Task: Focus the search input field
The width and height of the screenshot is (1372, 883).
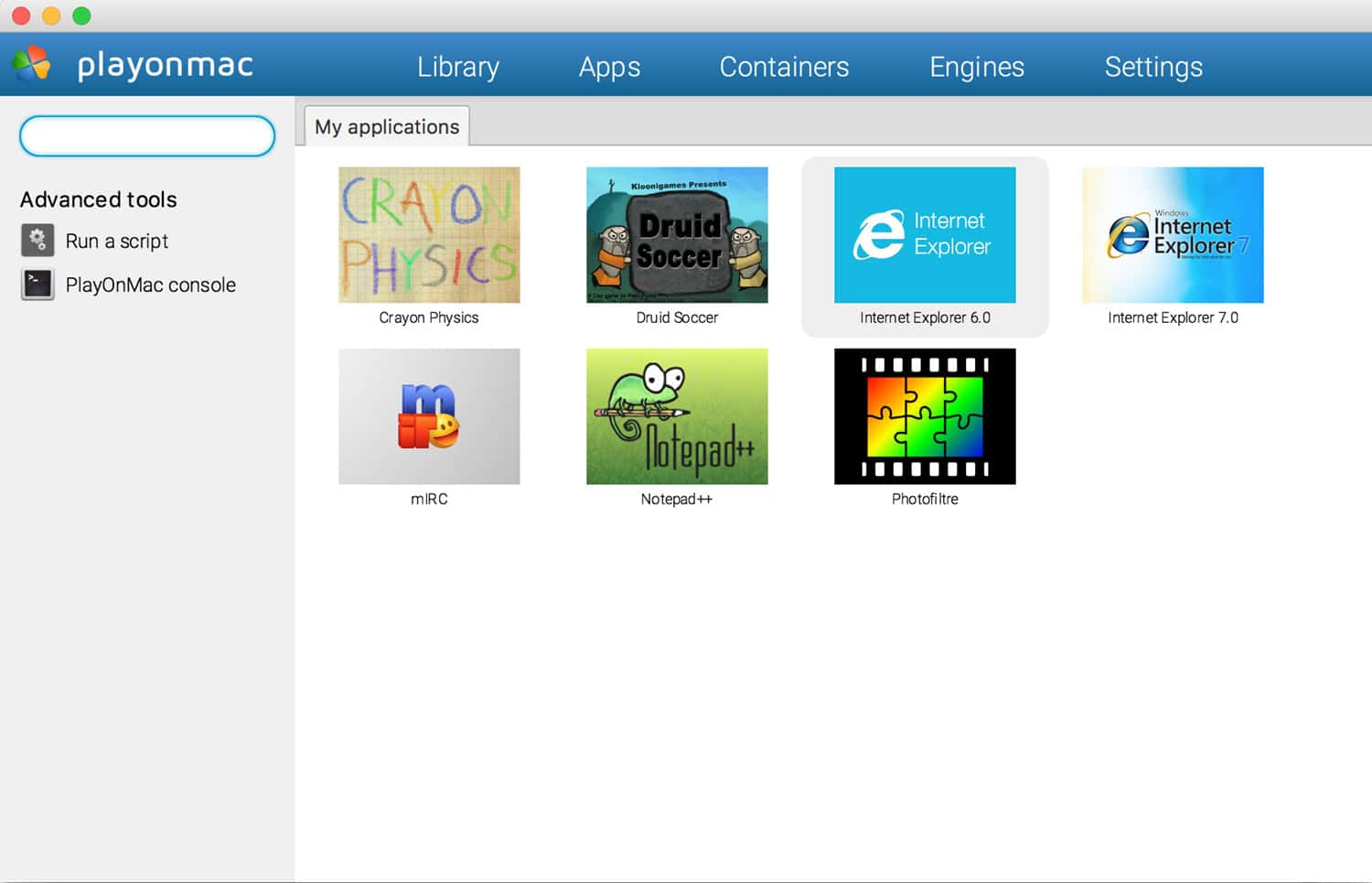Action: point(147,136)
